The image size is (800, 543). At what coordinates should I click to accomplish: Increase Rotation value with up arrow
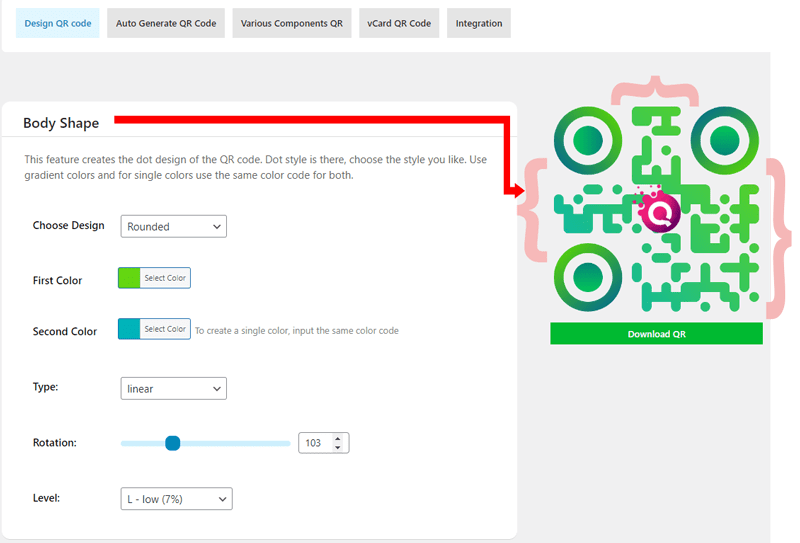[338, 438]
